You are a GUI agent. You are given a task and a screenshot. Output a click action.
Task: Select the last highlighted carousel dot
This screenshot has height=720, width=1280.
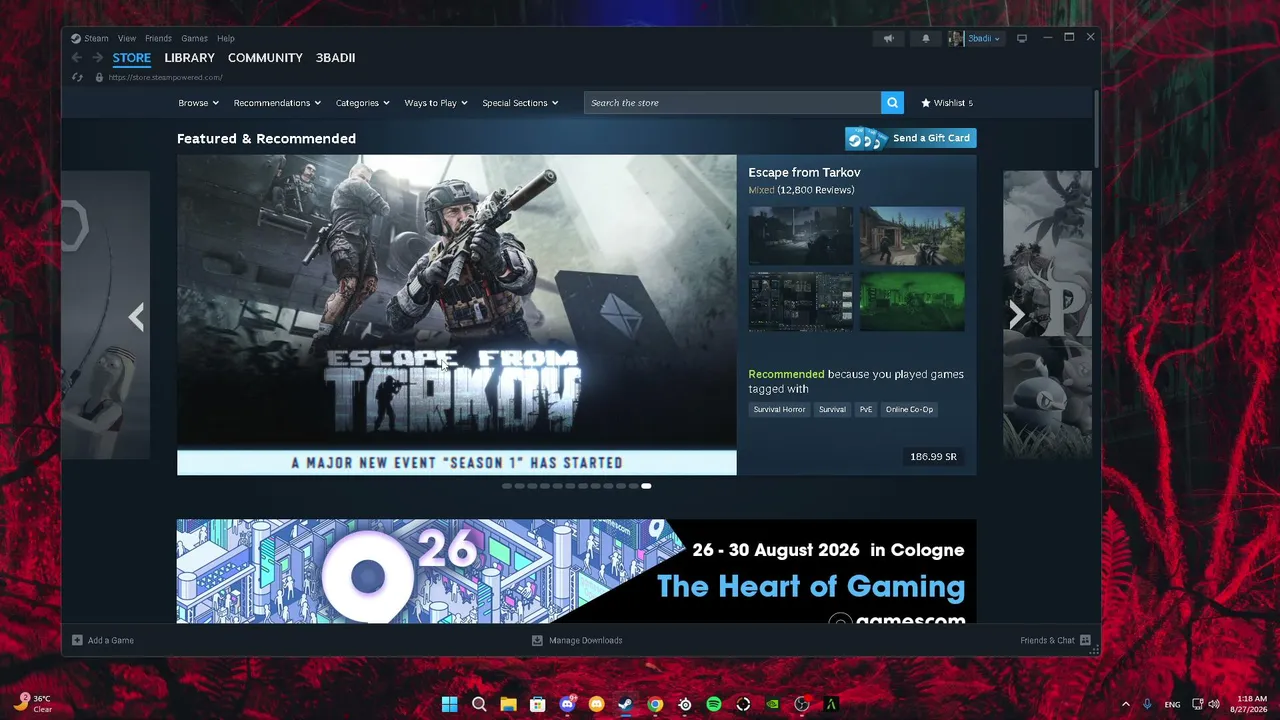click(646, 486)
